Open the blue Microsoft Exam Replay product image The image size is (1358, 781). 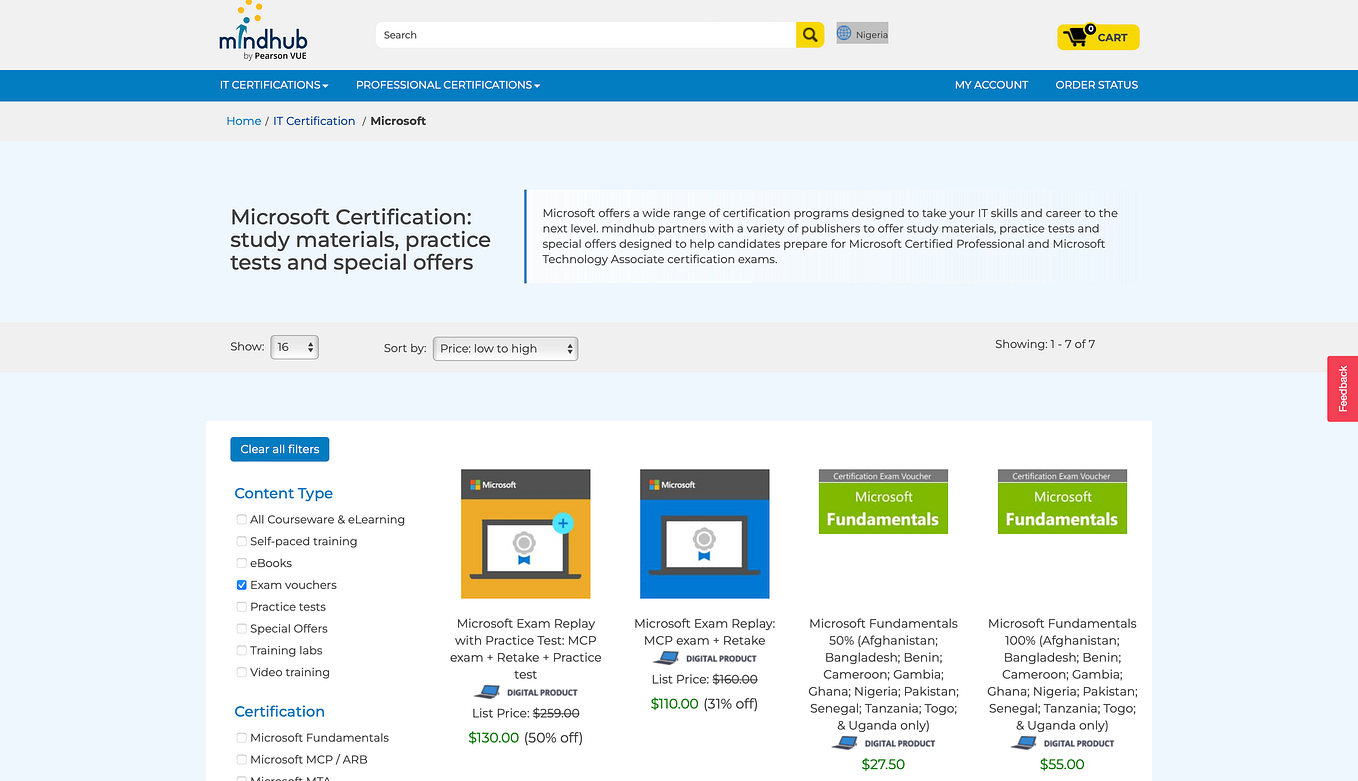(705, 534)
